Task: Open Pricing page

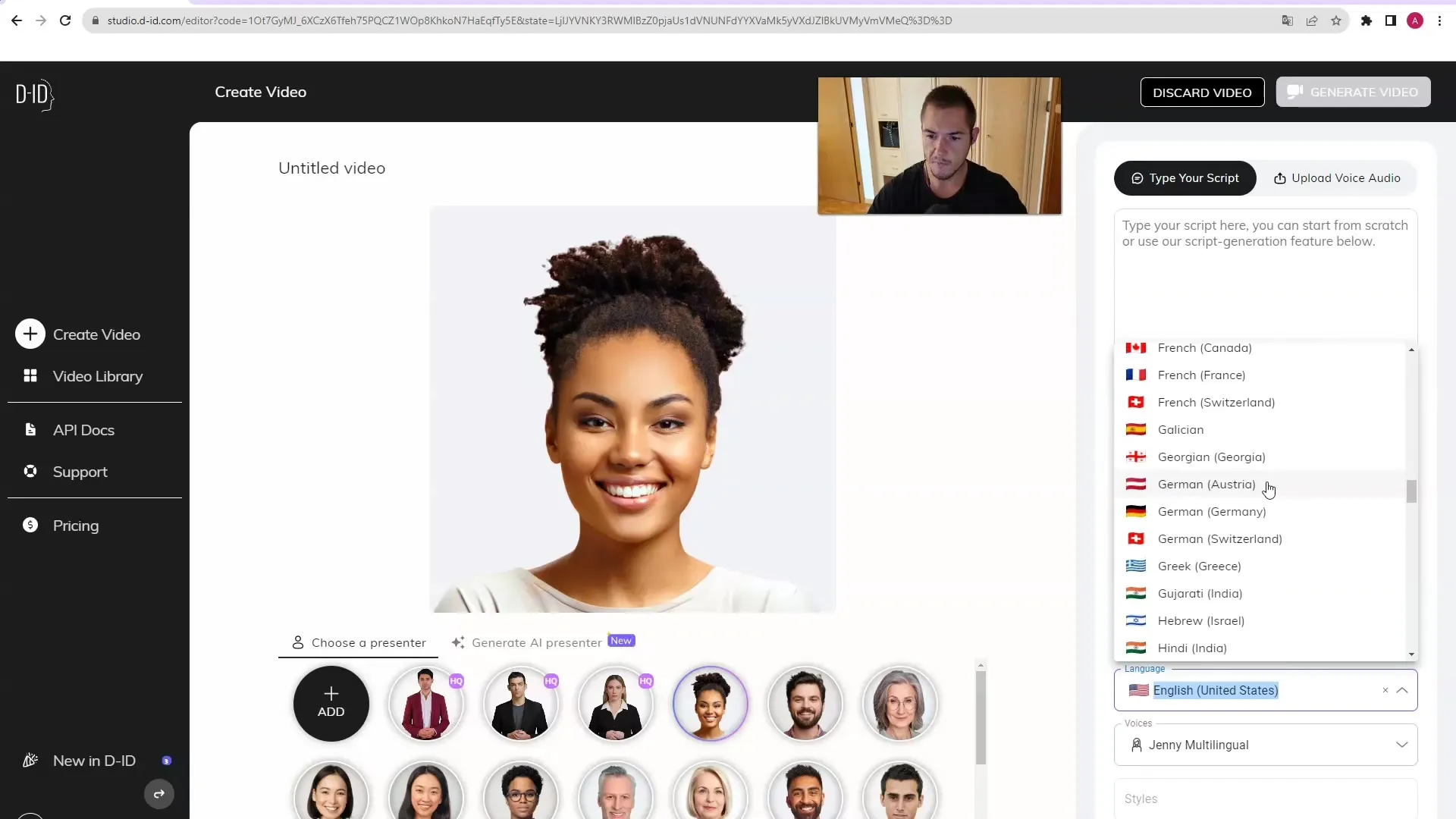Action: 75,525
